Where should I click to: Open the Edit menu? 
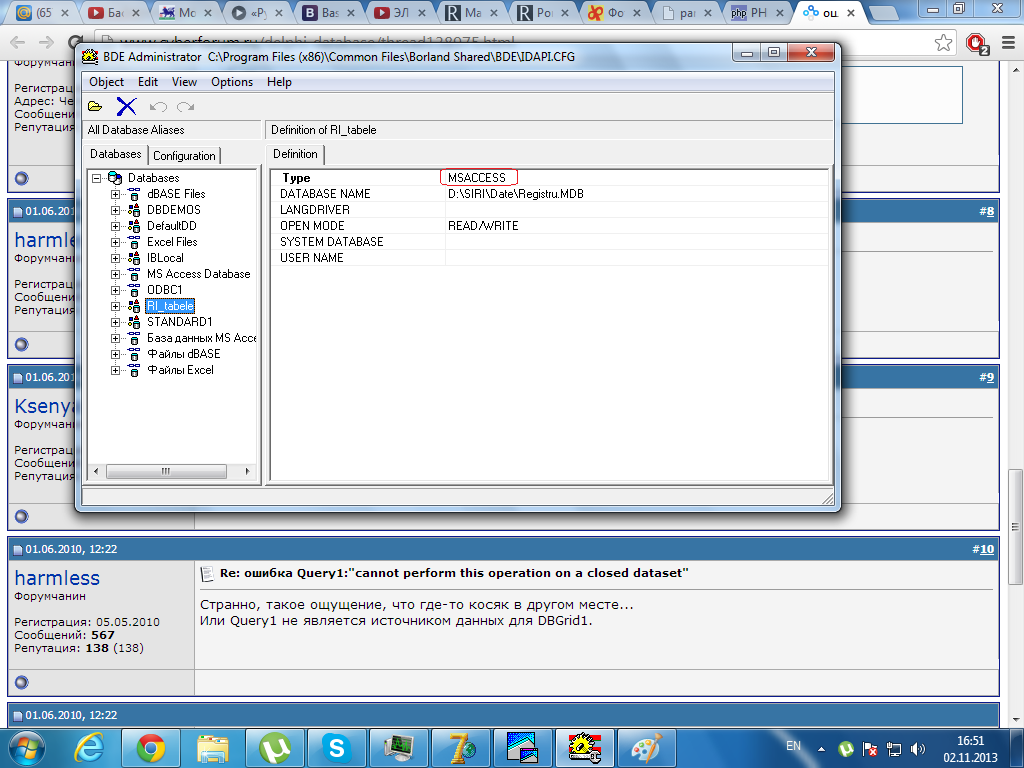[x=148, y=82]
